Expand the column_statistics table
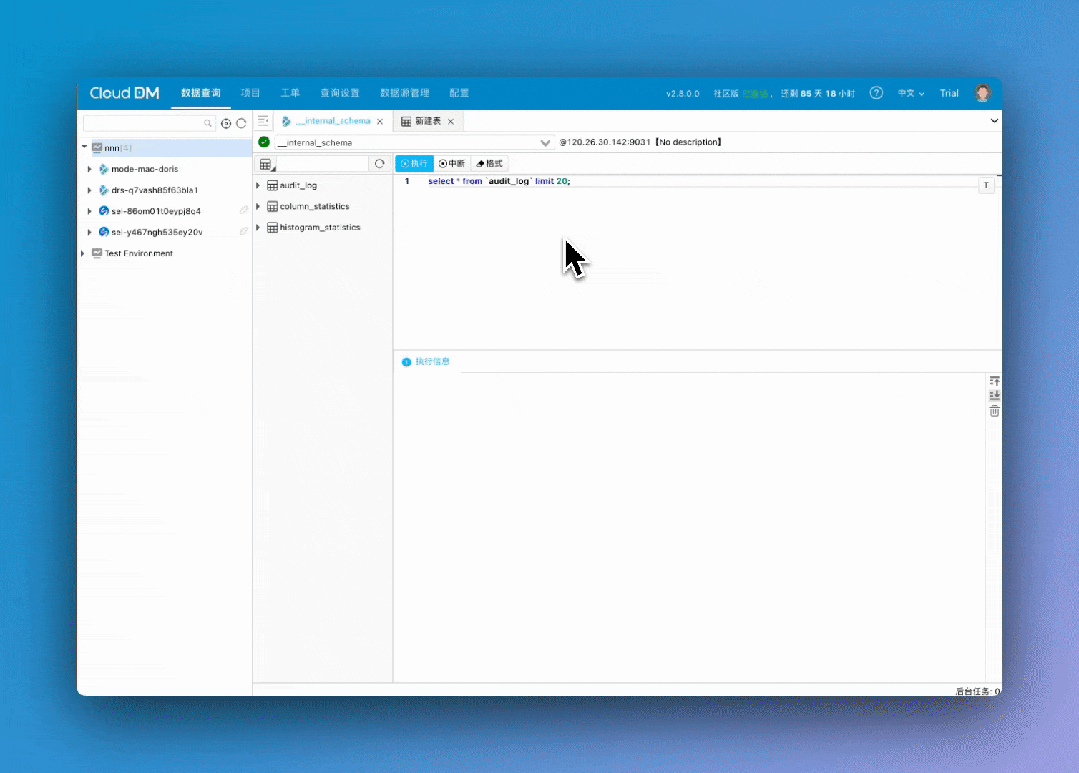The image size is (1079, 773). [x=258, y=206]
